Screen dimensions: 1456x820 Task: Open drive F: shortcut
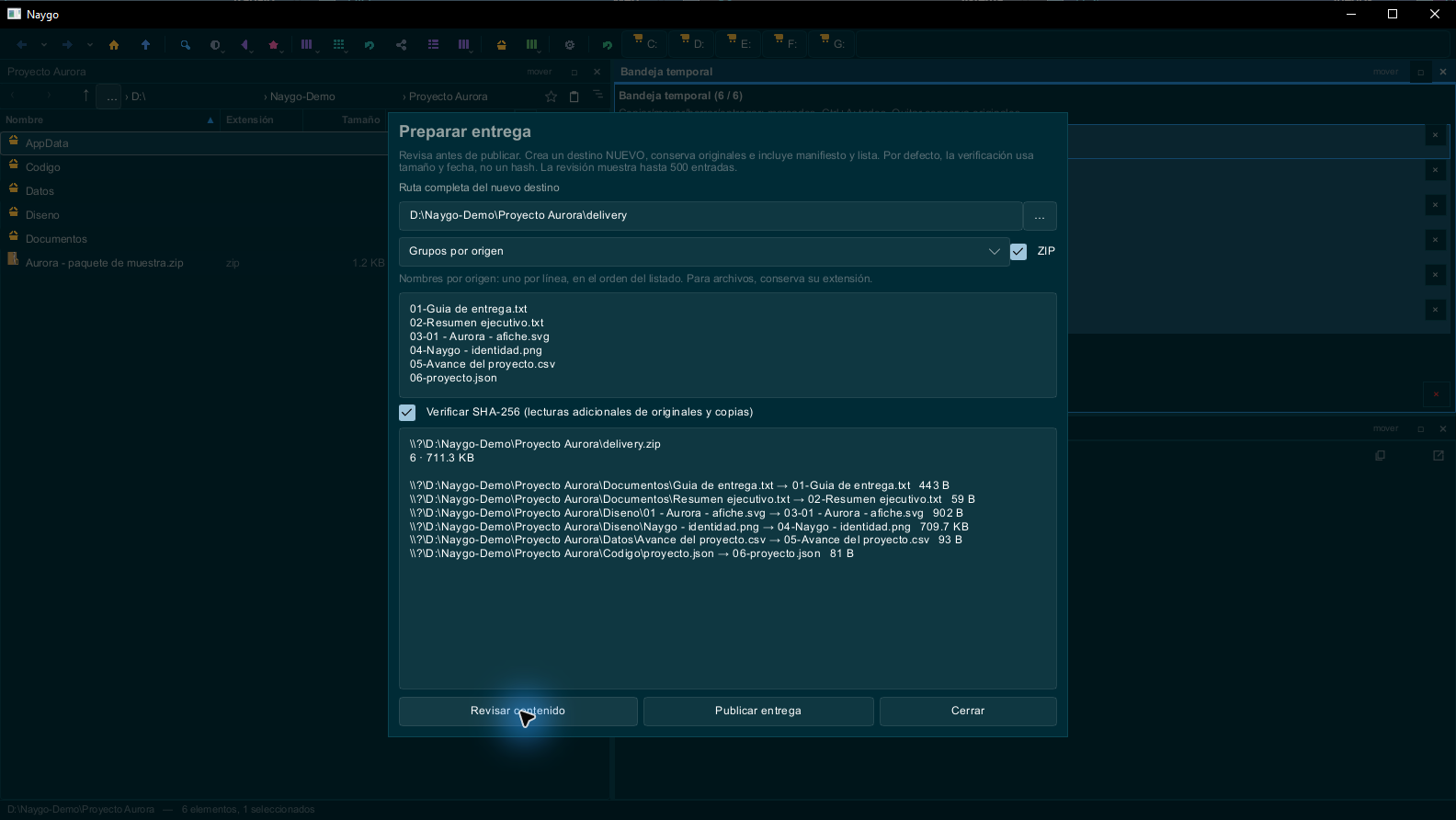(786, 42)
